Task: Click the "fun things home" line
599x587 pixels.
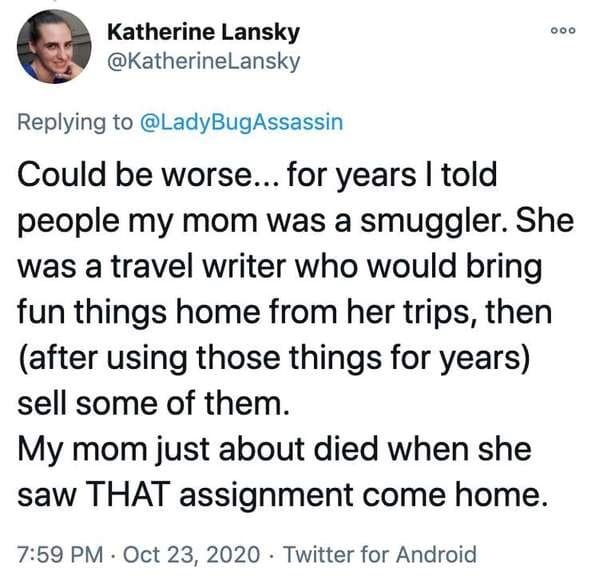Action: pos(285,312)
